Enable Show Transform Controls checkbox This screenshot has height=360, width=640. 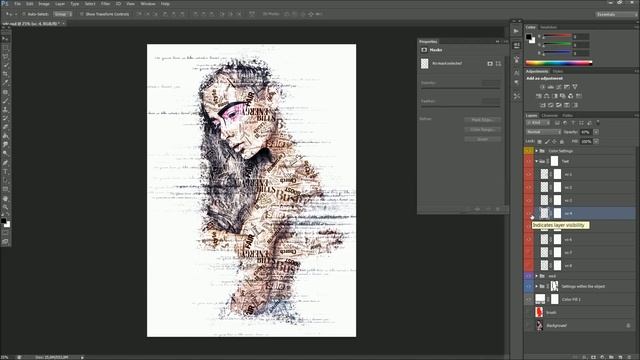click(x=82, y=14)
